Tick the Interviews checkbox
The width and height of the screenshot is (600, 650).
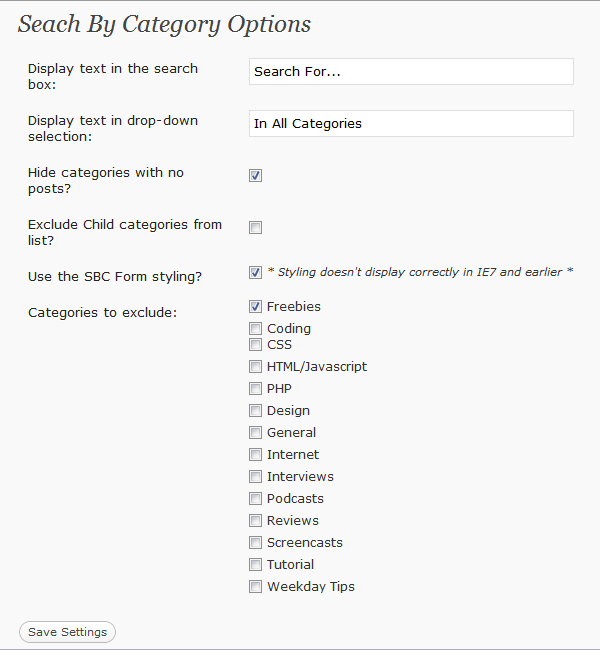(x=255, y=477)
